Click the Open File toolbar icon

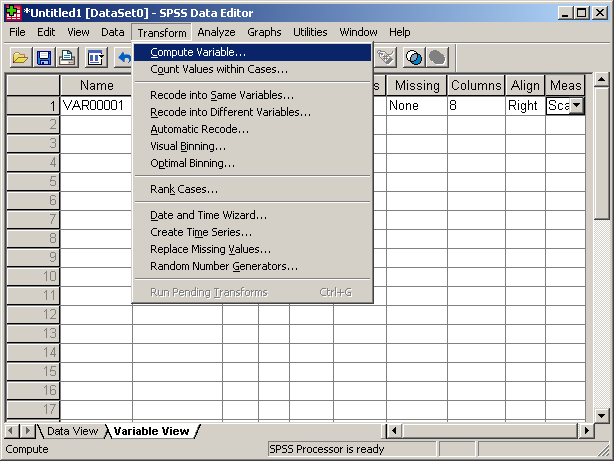(x=20, y=57)
